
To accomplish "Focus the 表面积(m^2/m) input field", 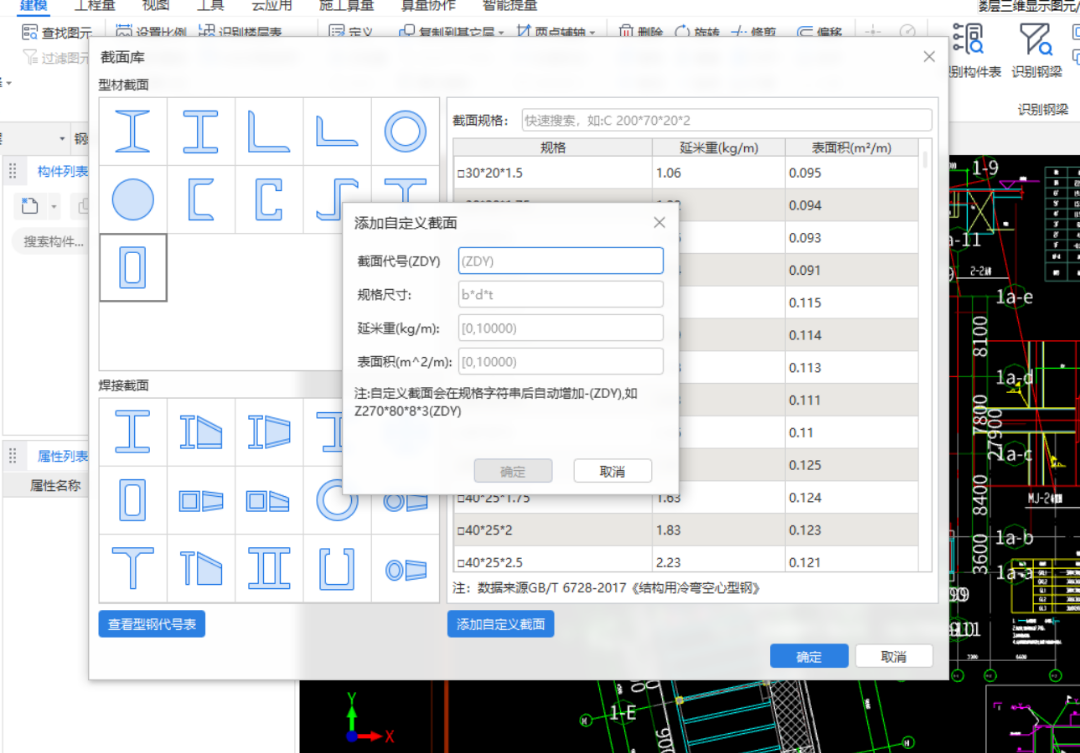I will coord(561,362).
